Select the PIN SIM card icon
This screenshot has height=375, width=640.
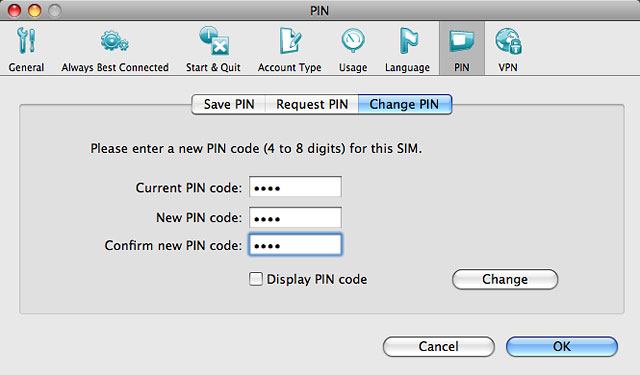[462, 41]
